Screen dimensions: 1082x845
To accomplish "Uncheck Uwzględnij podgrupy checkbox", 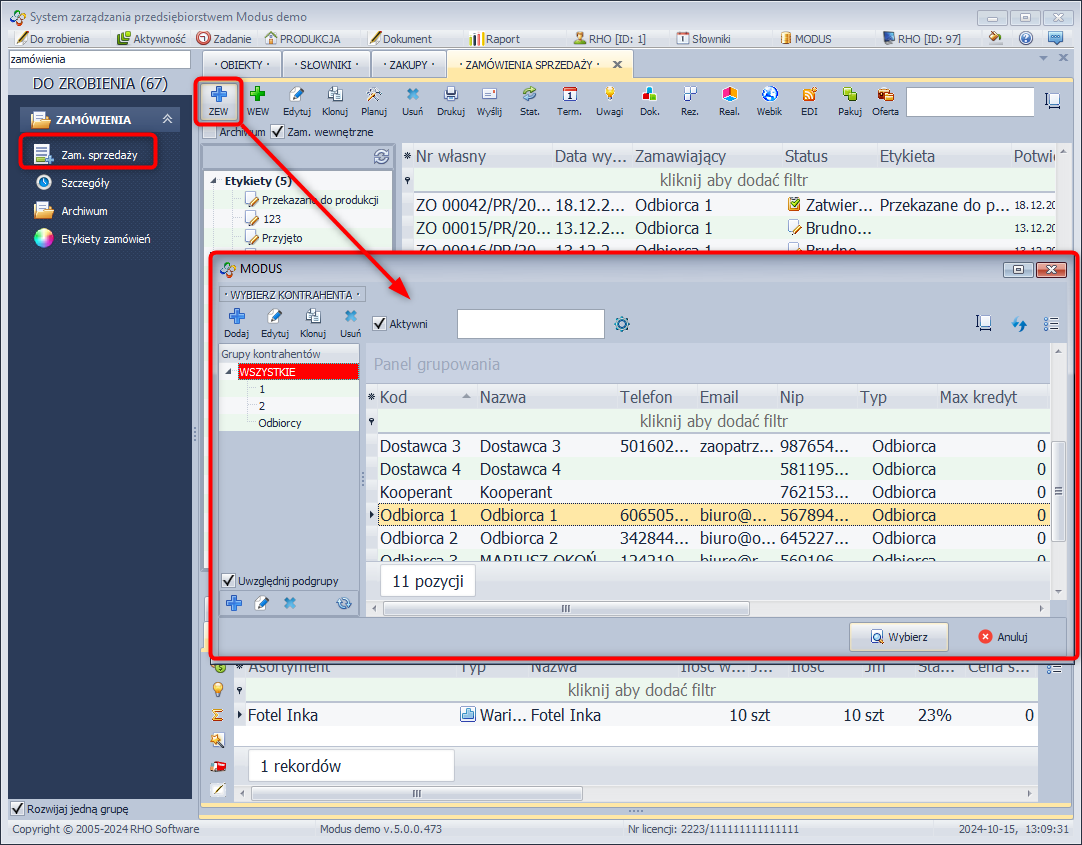I will click(x=229, y=580).
